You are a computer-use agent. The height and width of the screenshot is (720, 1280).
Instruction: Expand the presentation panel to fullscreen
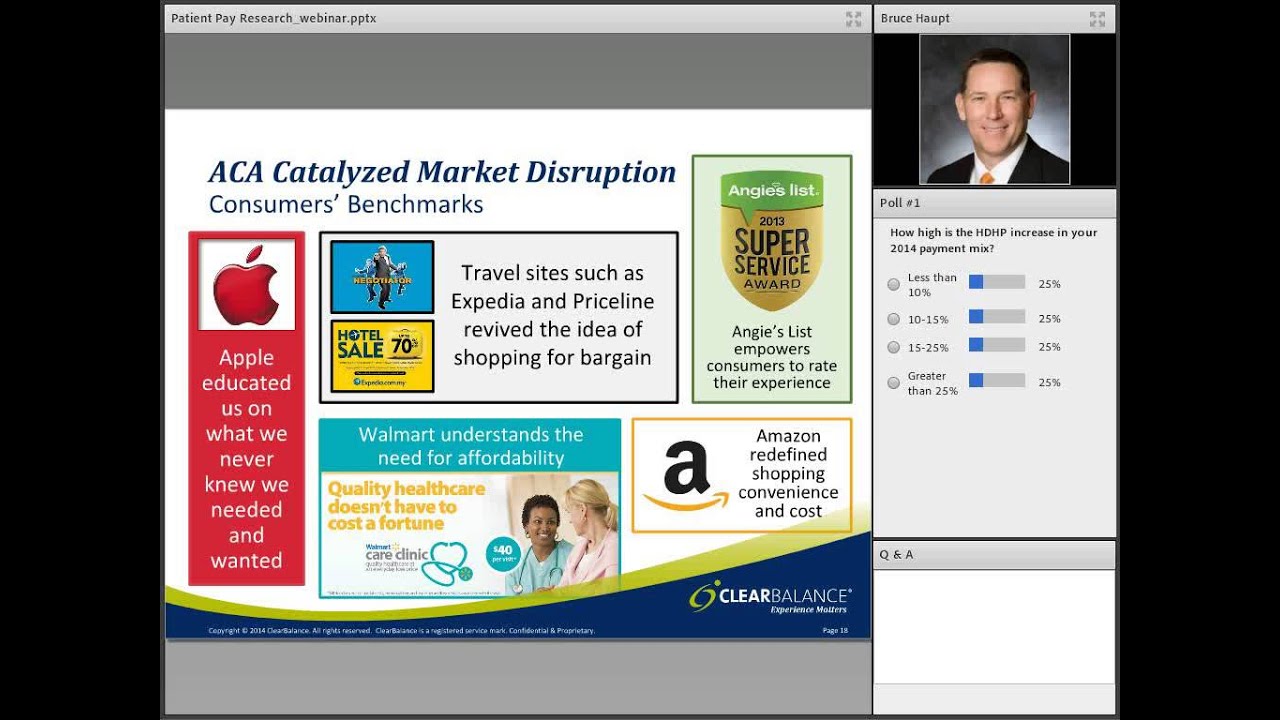[853, 19]
